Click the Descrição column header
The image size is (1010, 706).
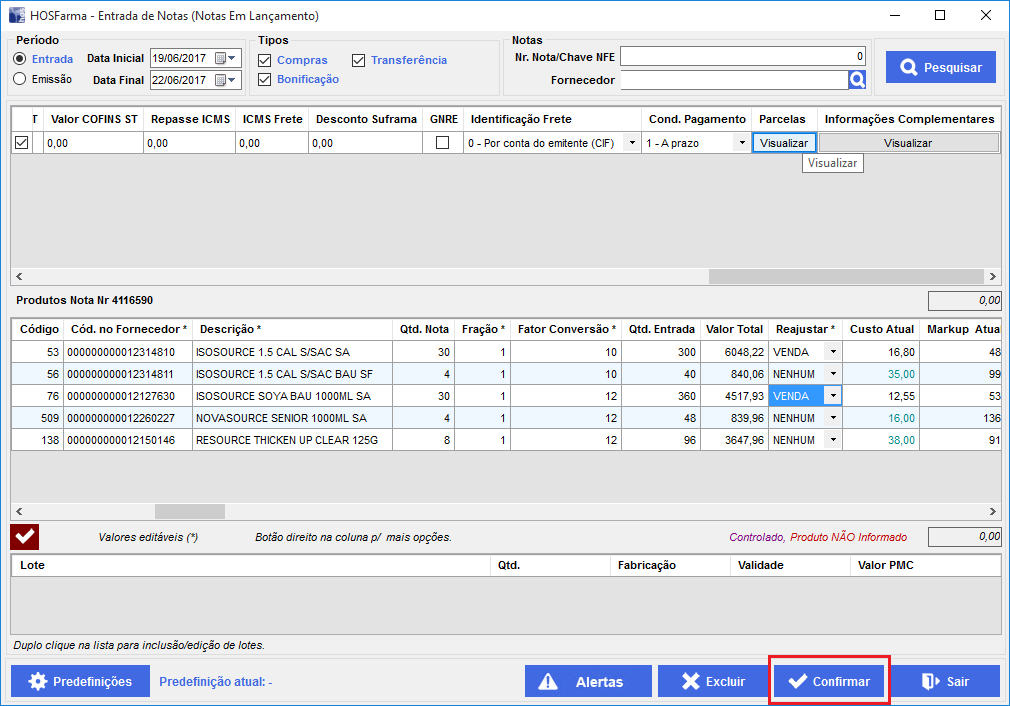tap(230, 329)
